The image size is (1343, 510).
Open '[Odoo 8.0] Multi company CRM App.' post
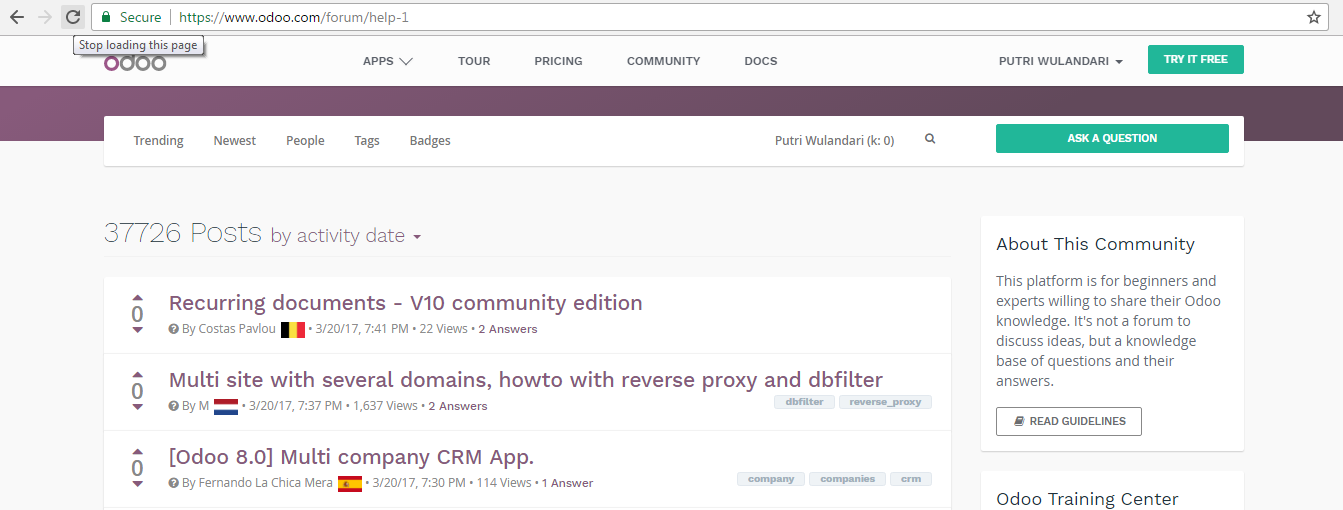(x=351, y=457)
